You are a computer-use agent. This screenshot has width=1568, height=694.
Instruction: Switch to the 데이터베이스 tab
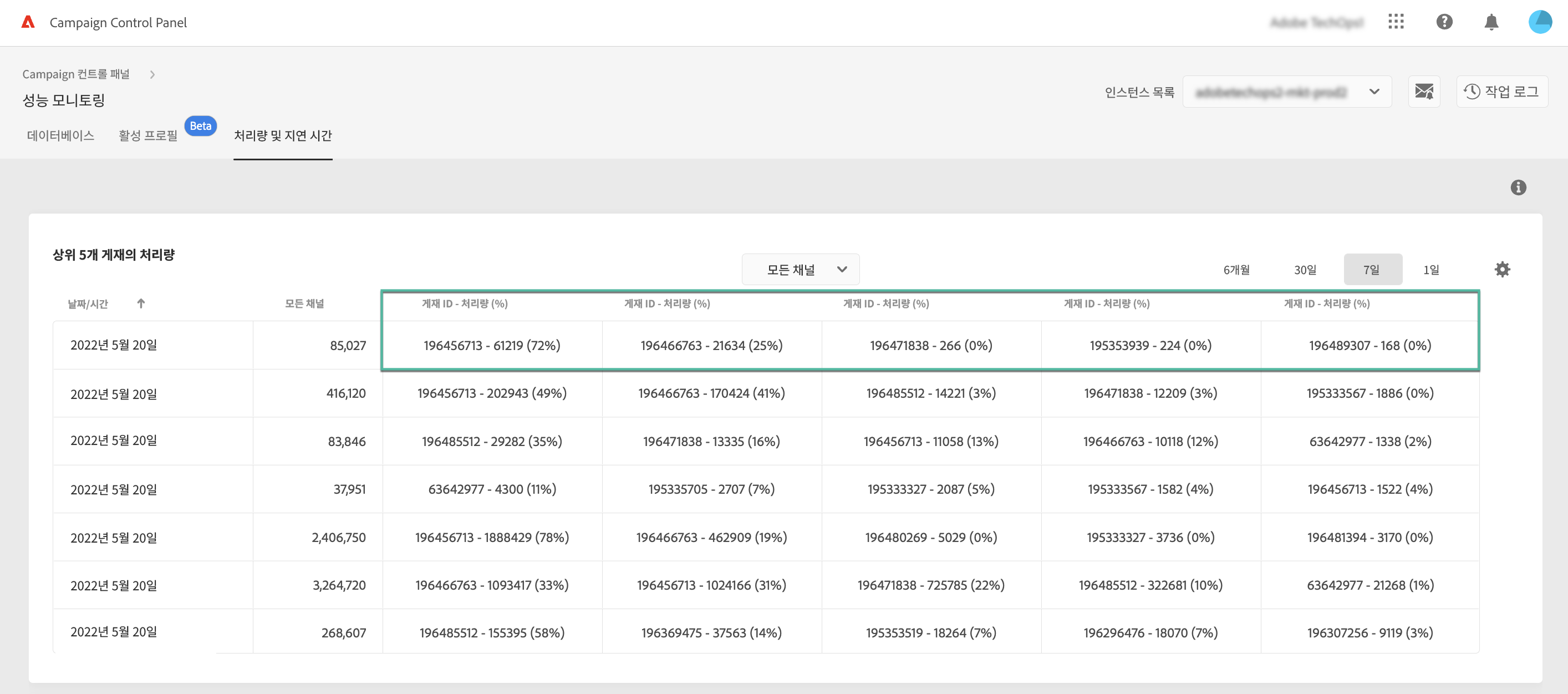tap(60, 135)
